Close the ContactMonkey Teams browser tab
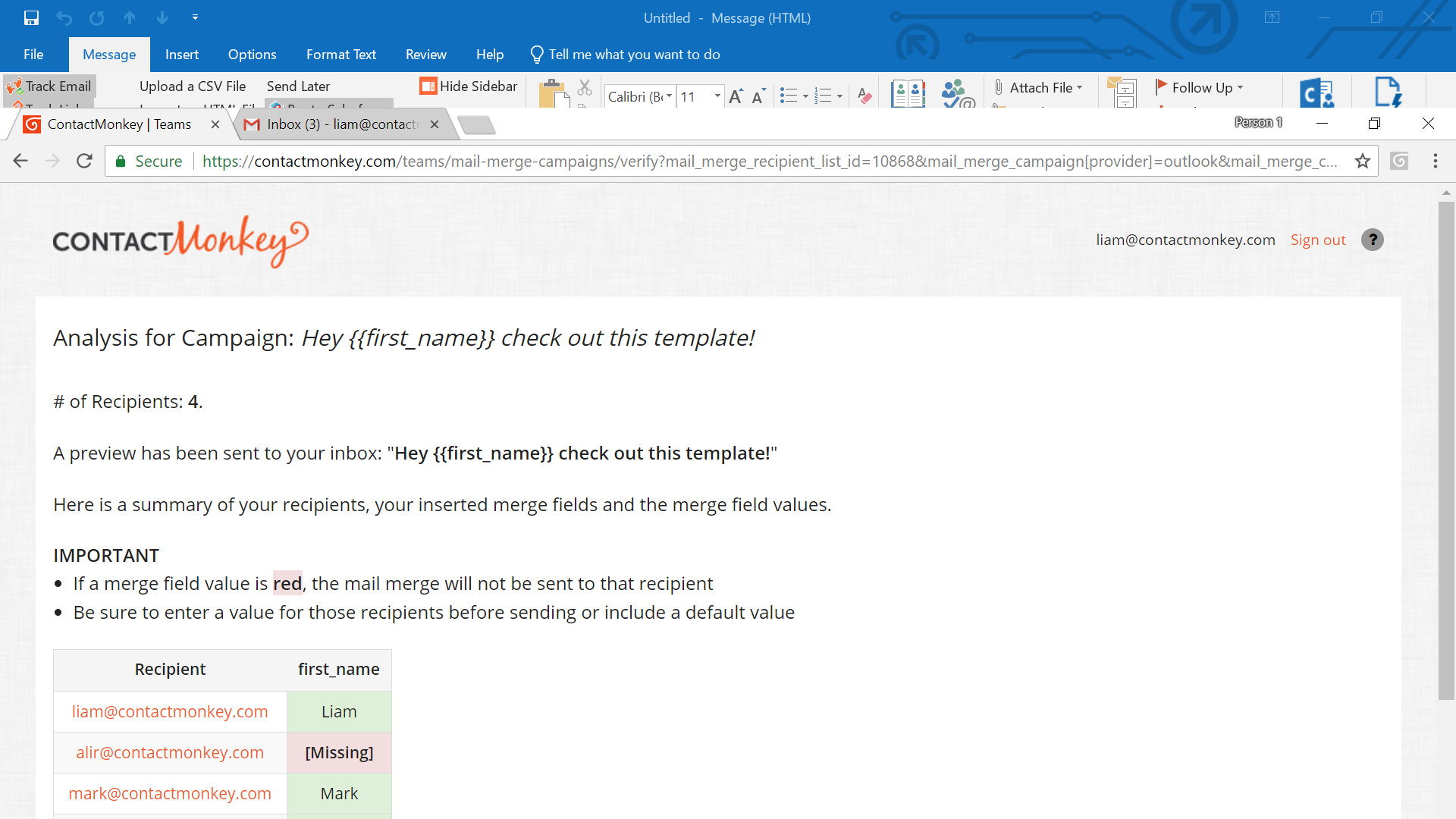The width and height of the screenshot is (1456, 819). tap(215, 124)
